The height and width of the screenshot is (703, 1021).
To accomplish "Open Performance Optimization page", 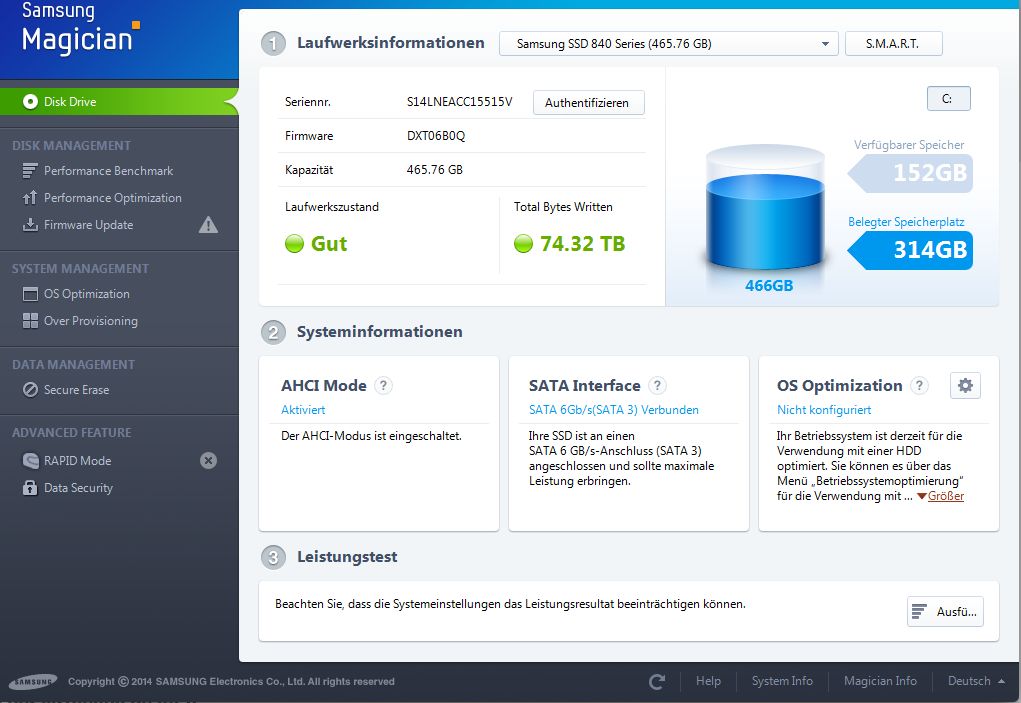I will point(113,198).
